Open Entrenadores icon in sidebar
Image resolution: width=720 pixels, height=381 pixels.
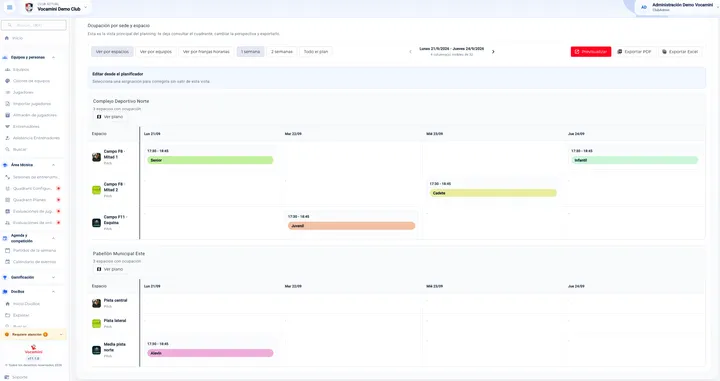click(7, 127)
